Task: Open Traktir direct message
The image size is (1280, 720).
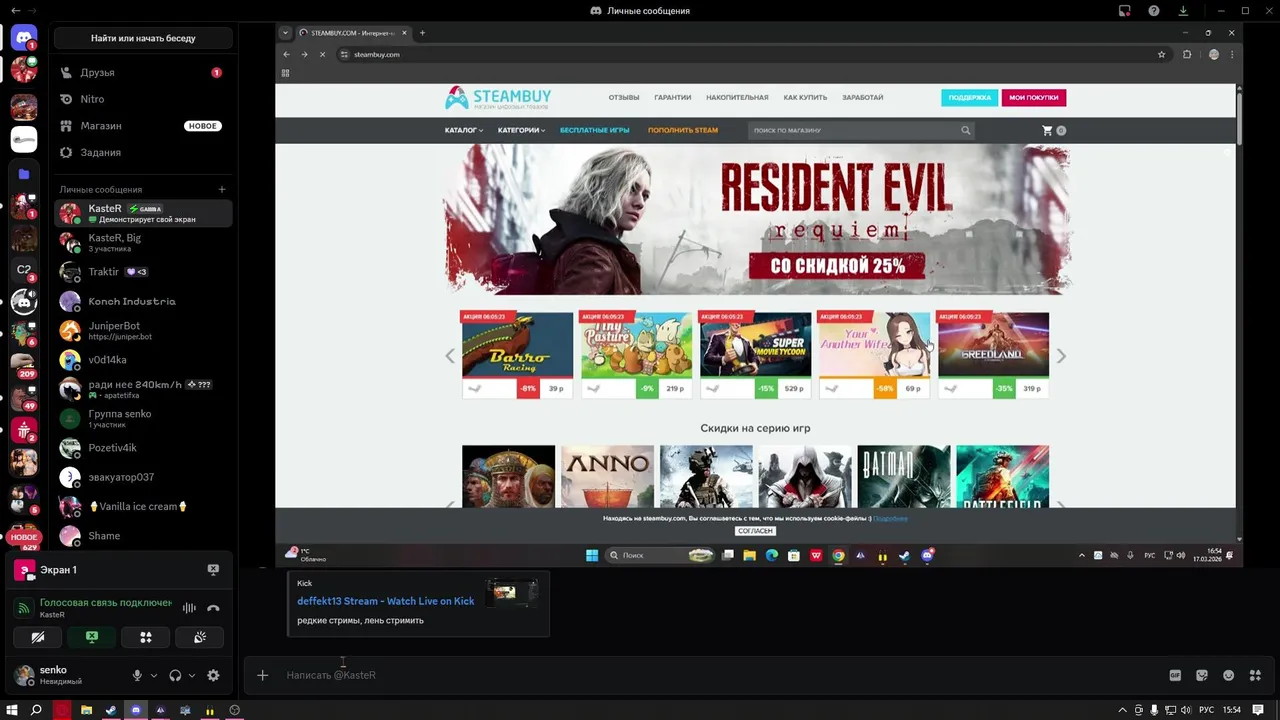Action: tap(143, 272)
